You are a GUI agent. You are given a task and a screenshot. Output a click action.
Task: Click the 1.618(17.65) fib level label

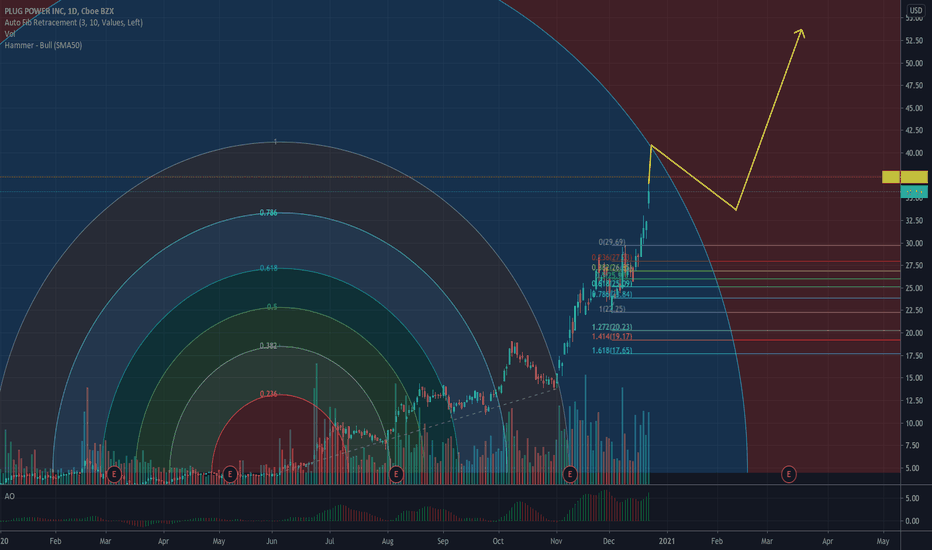[612, 351]
